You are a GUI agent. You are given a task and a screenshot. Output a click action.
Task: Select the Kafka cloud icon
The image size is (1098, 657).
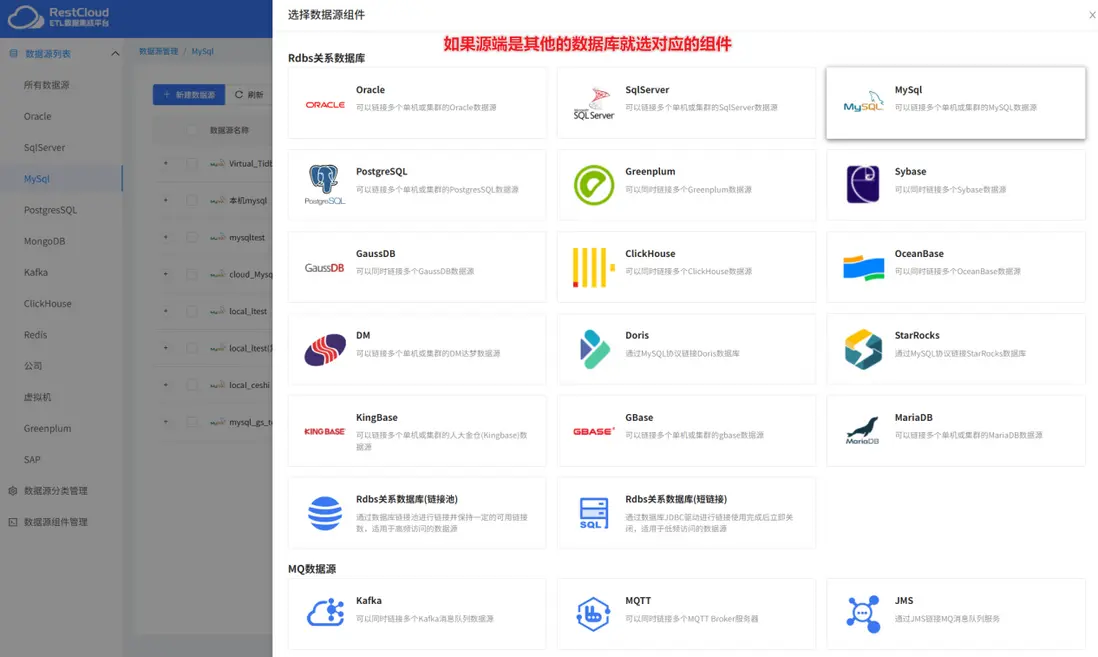tap(326, 612)
